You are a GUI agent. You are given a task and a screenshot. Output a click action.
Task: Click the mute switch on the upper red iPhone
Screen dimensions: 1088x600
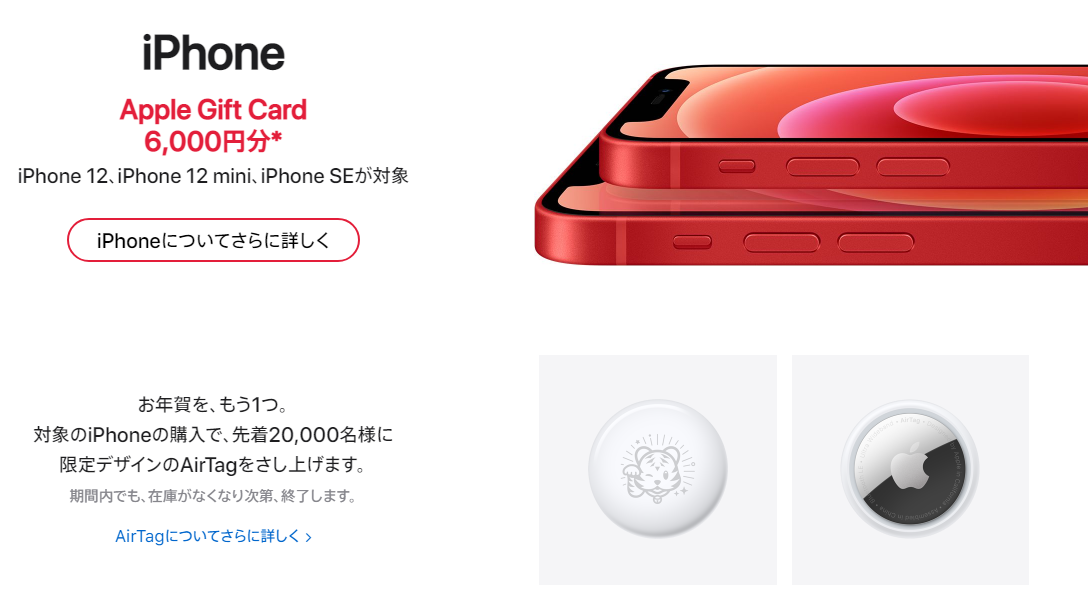pyautogui.click(x=737, y=166)
